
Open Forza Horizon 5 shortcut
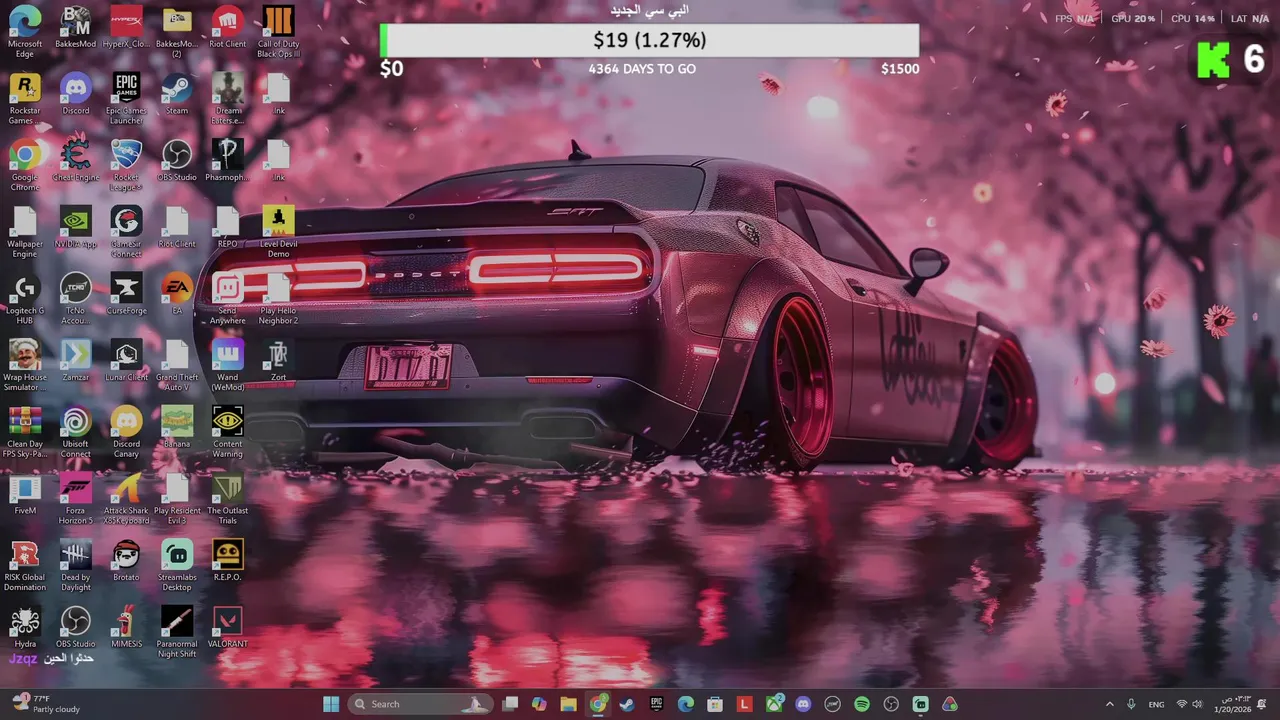click(x=76, y=498)
